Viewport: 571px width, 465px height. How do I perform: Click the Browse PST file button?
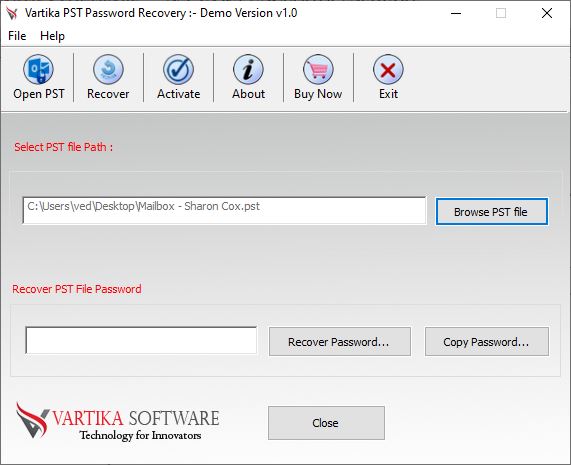492,212
